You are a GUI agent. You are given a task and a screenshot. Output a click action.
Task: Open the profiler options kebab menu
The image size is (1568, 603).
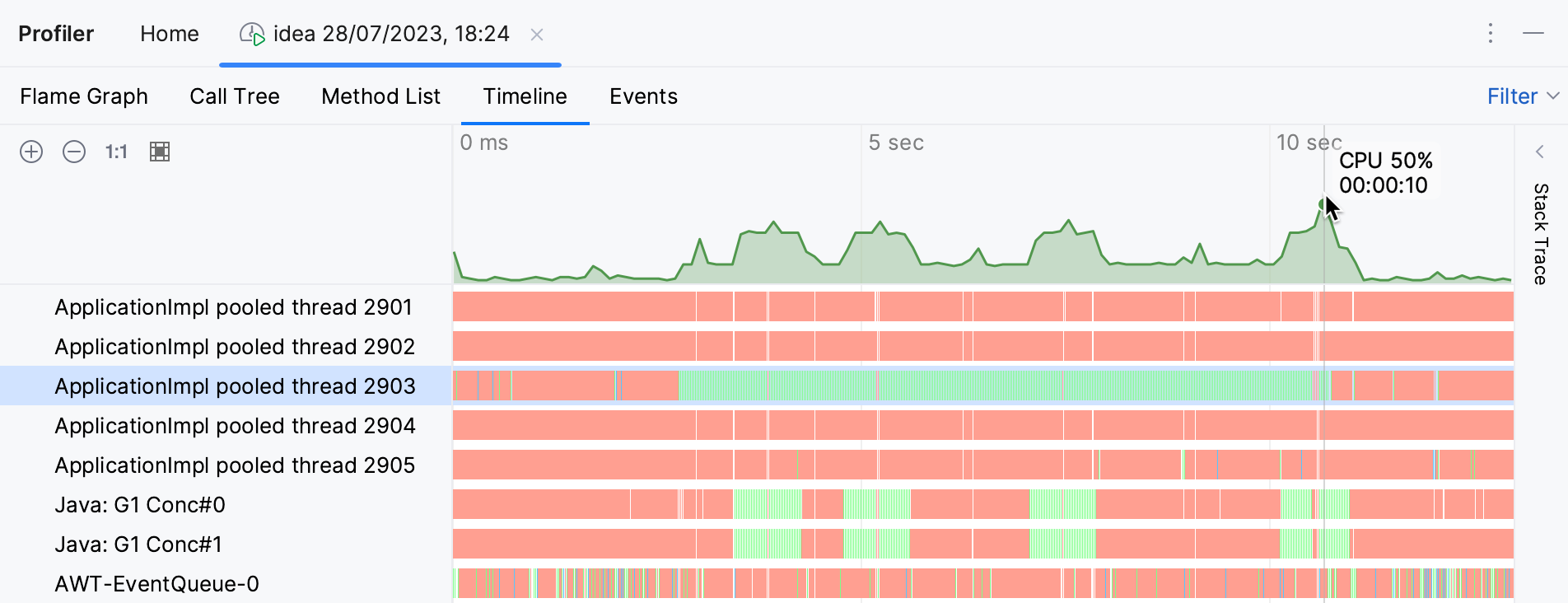click(1490, 33)
